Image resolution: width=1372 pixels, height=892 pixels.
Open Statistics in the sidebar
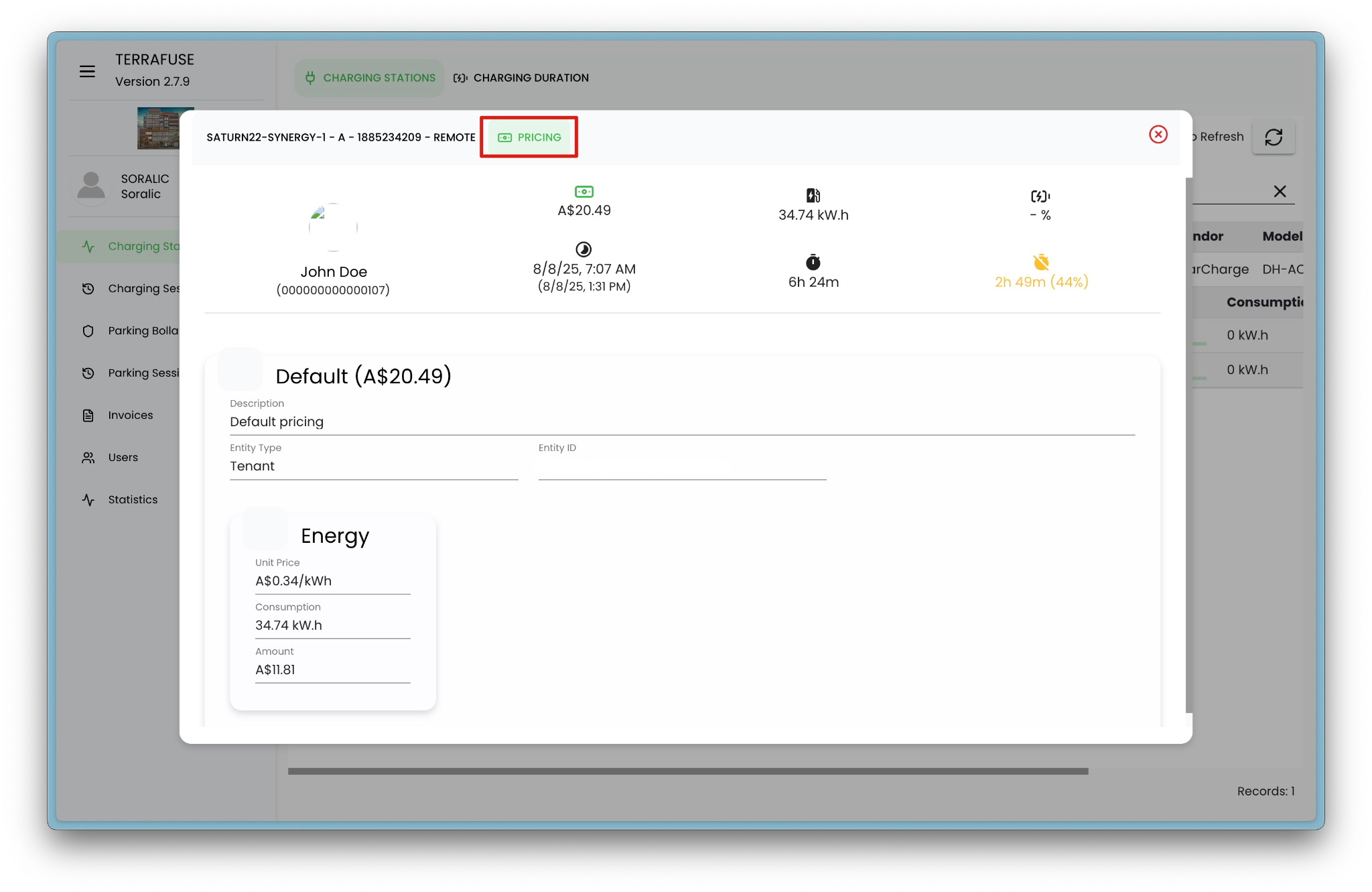(133, 500)
